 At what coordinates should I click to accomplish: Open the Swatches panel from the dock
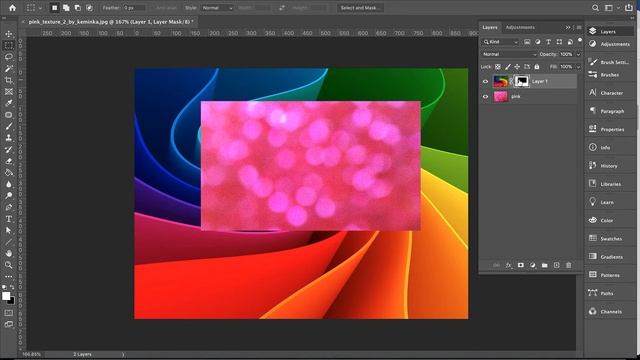(611, 238)
